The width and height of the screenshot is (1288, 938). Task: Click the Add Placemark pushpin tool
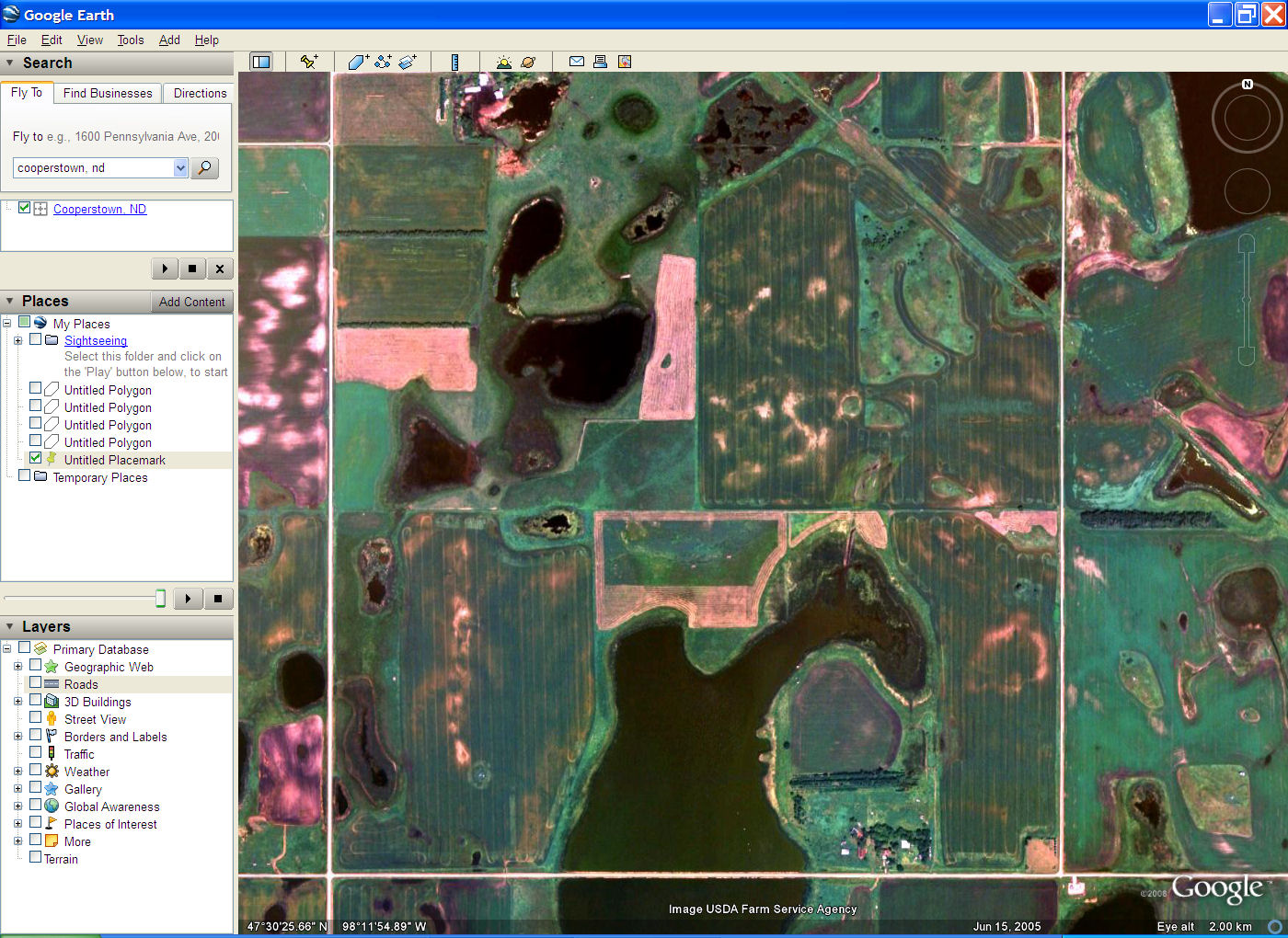(309, 62)
